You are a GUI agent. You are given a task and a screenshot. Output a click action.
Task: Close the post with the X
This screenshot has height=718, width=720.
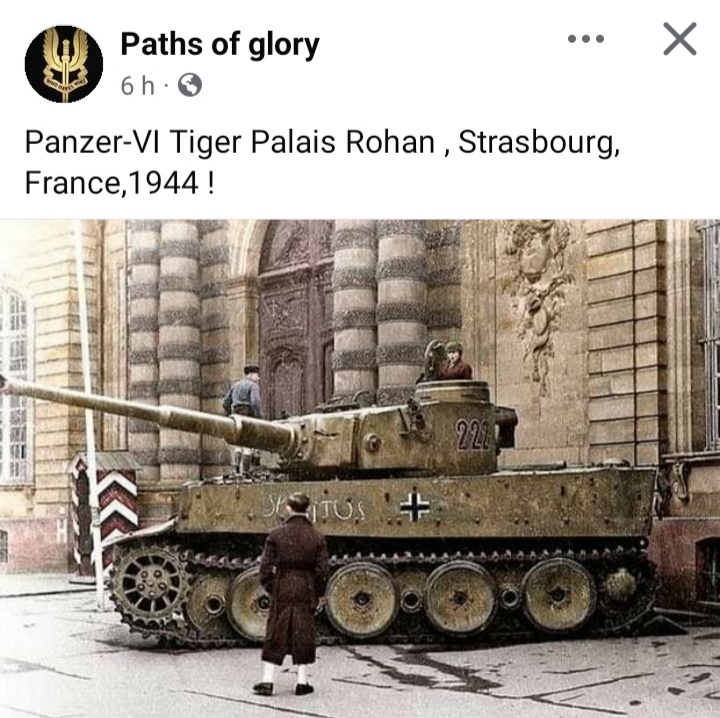point(680,39)
